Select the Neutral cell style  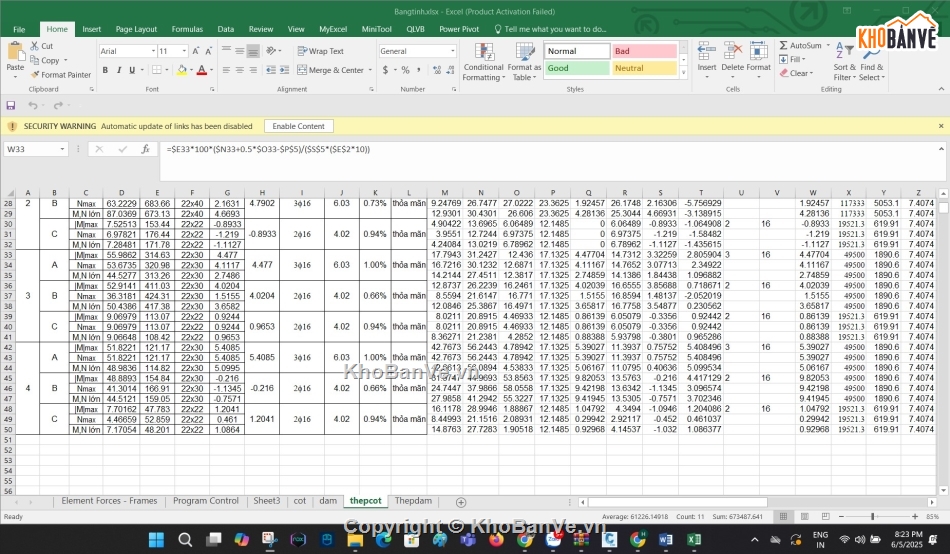(x=644, y=68)
